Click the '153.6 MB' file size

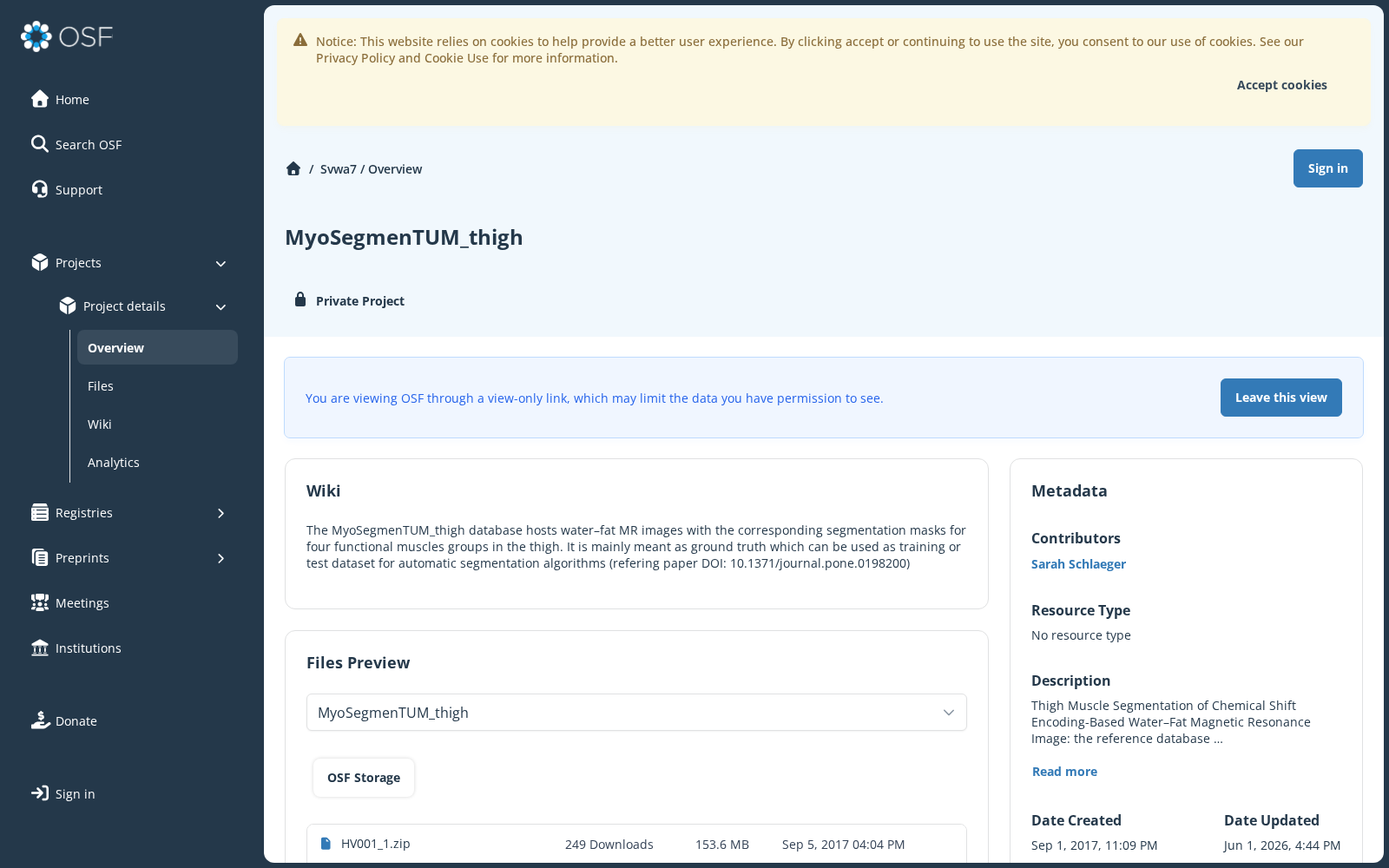722,845
